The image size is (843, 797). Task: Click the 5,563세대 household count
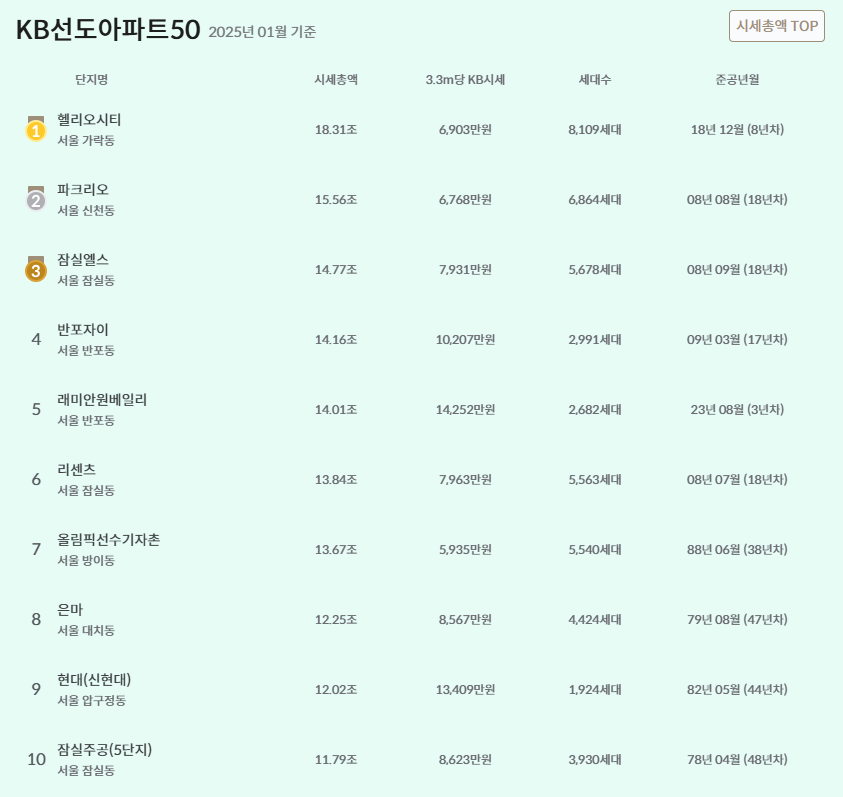tap(595, 479)
